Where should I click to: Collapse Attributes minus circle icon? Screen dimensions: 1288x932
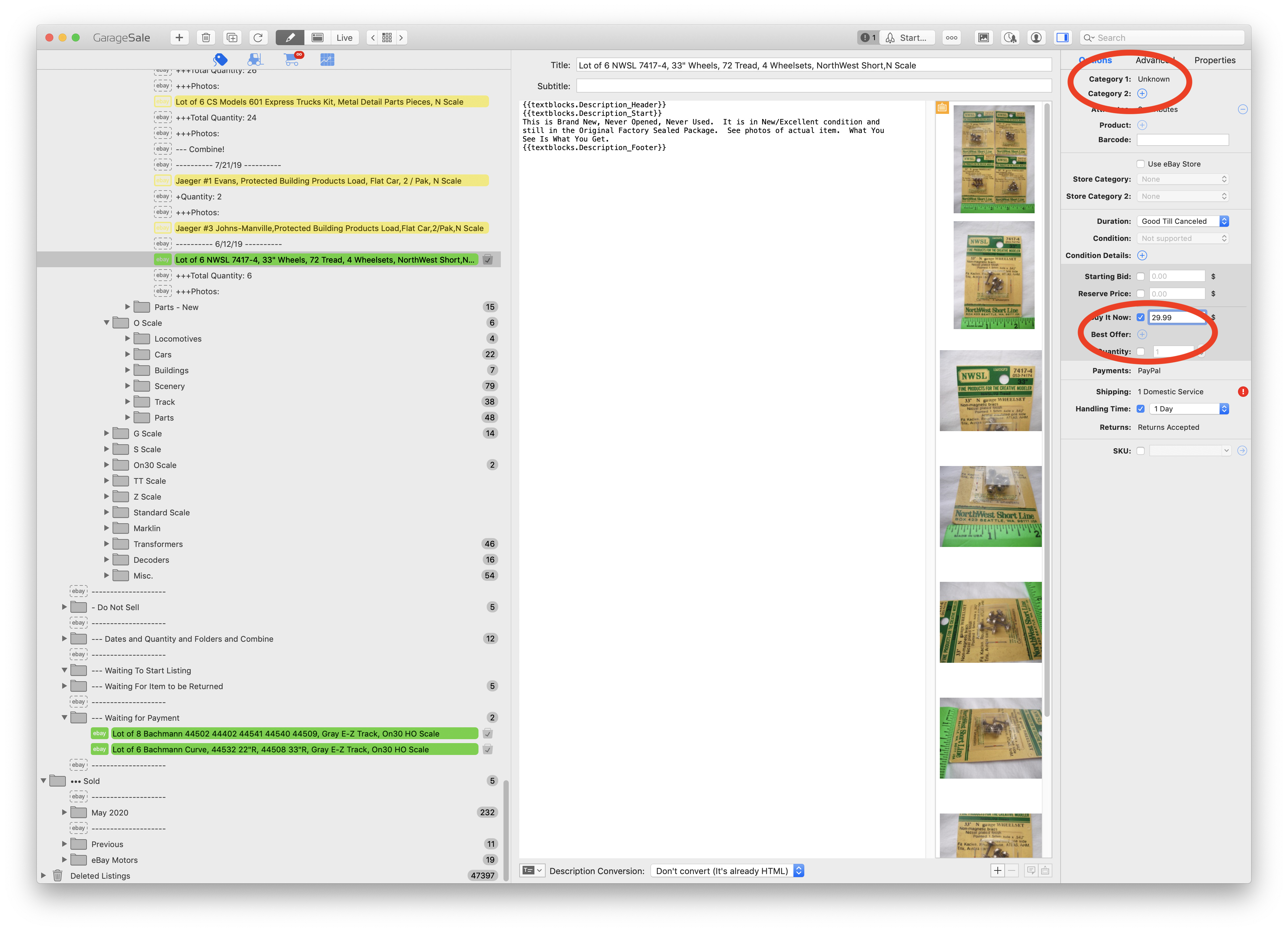[1243, 109]
